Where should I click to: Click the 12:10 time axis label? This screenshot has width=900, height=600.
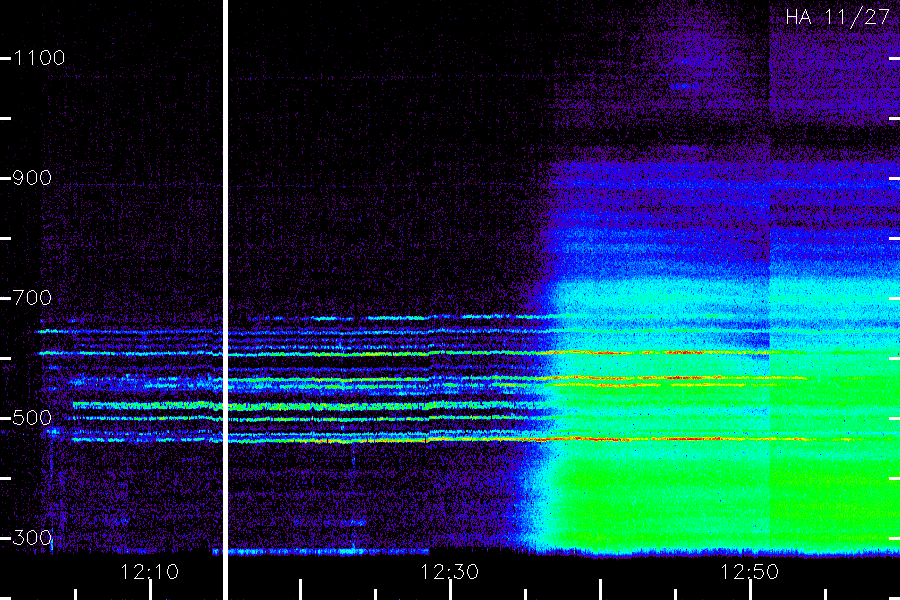(150, 572)
